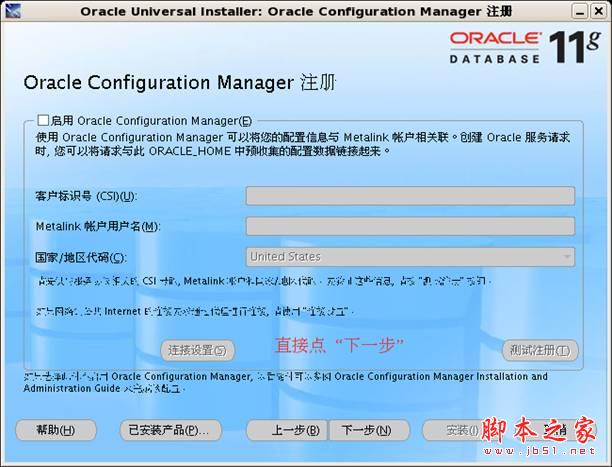
Task: Click the 国家/地区代码(C) label
Action: [x=81, y=257]
